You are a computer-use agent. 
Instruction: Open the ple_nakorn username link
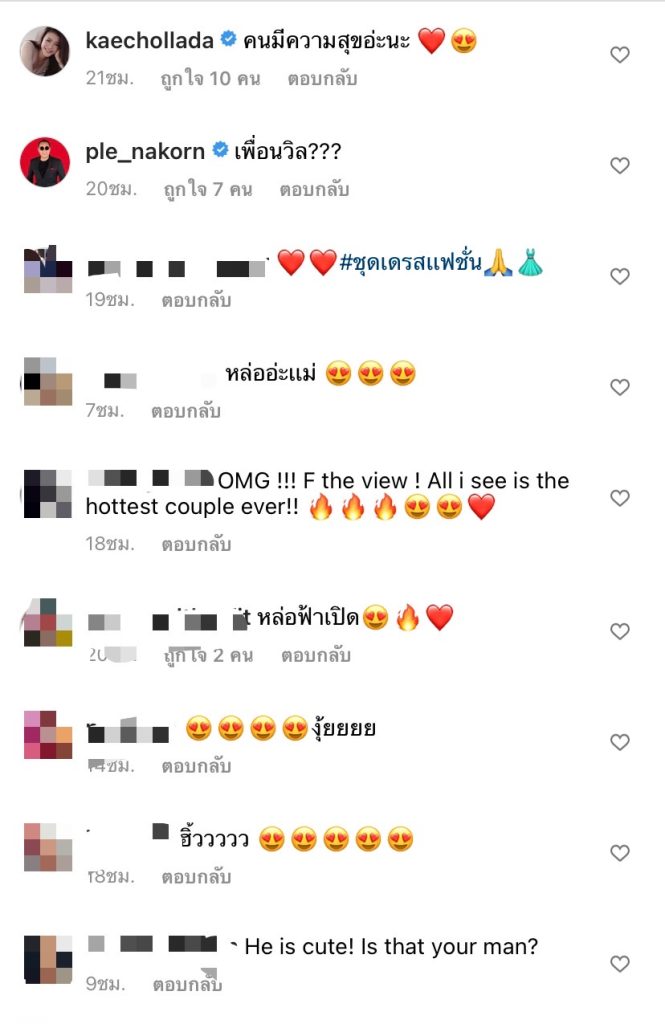click(145, 152)
